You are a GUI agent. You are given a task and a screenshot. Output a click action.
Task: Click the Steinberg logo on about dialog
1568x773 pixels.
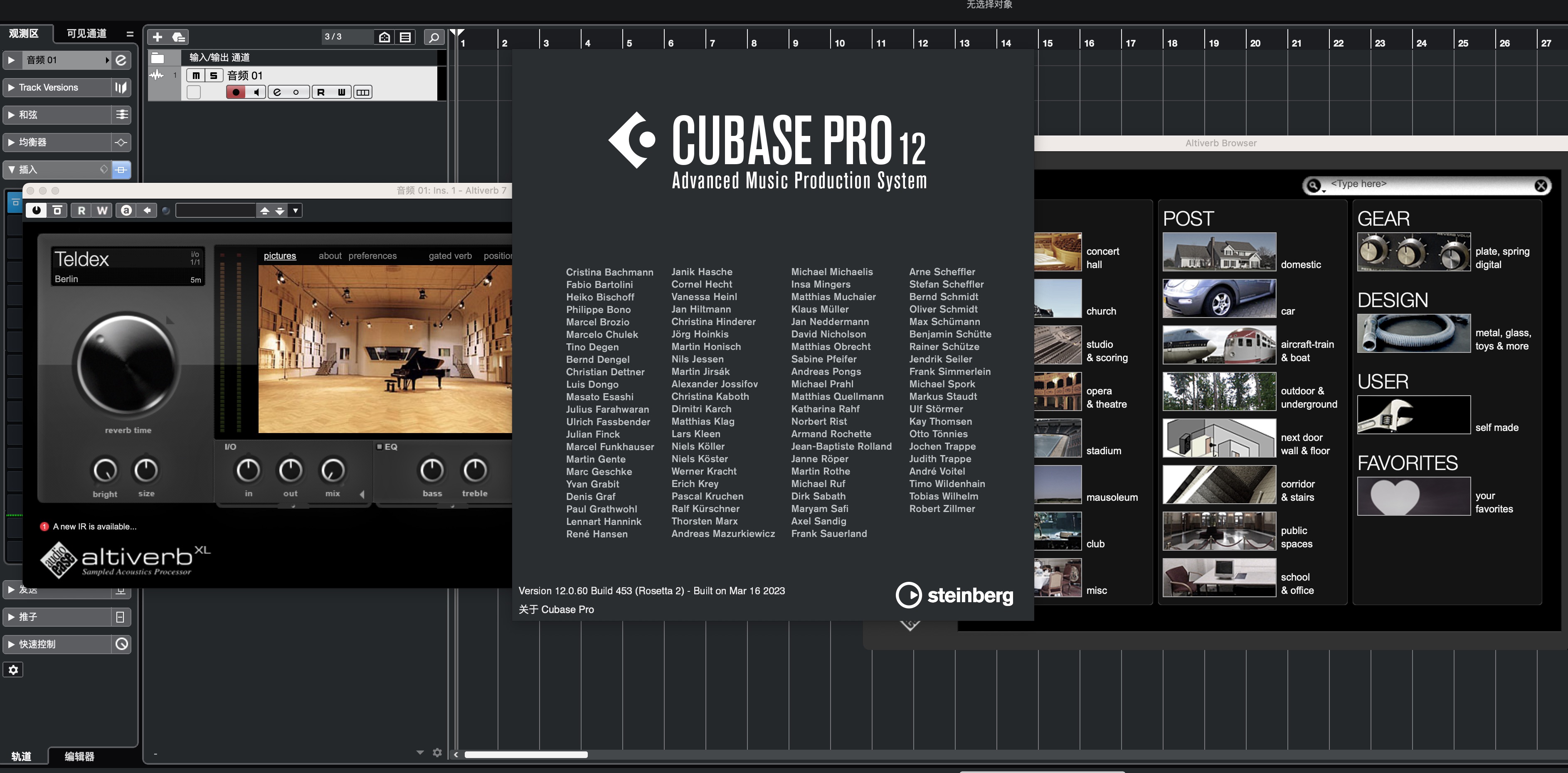coord(954,595)
